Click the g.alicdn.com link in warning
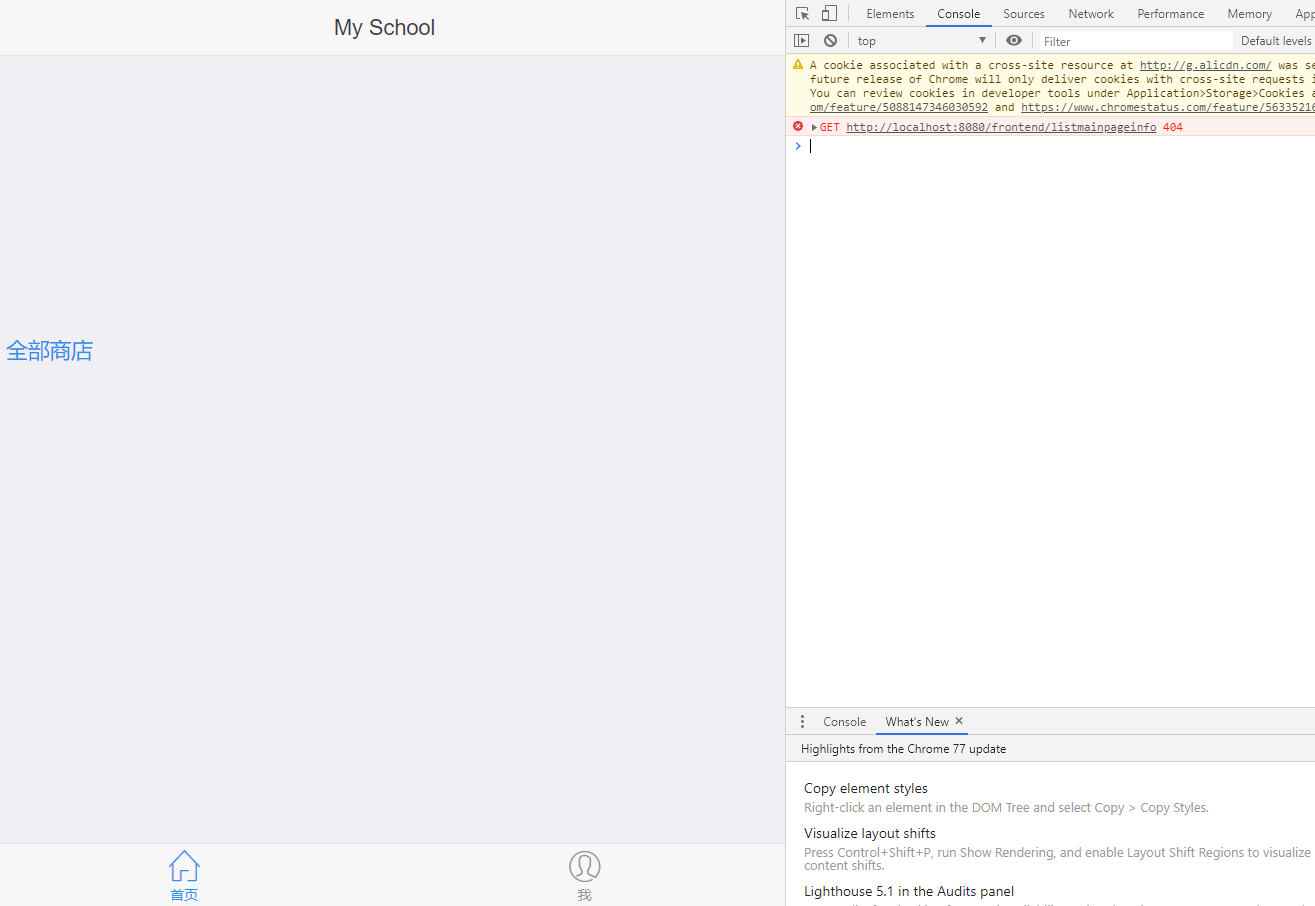The image size is (1315, 906). pyautogui.click(x=1205, y=65)
